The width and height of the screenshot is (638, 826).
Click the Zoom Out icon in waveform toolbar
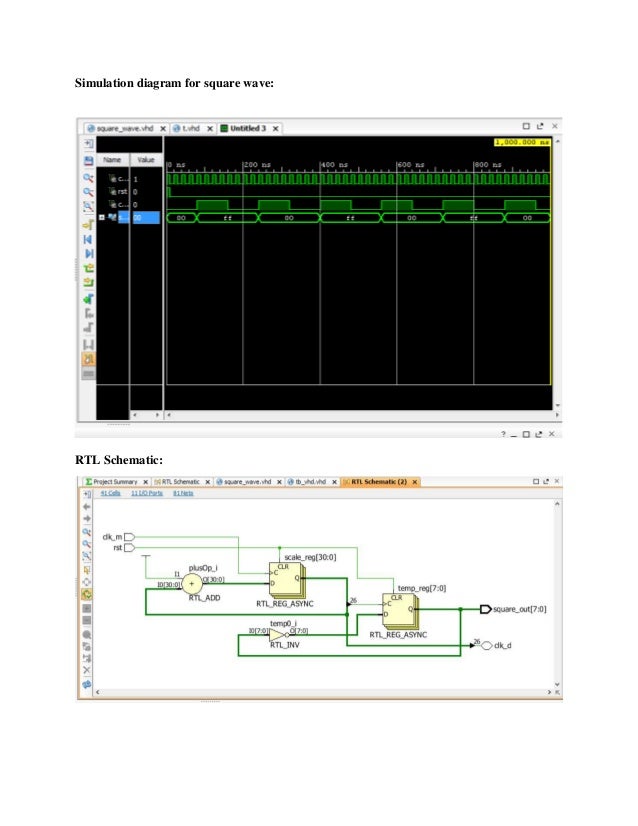[x=89, y=192]
